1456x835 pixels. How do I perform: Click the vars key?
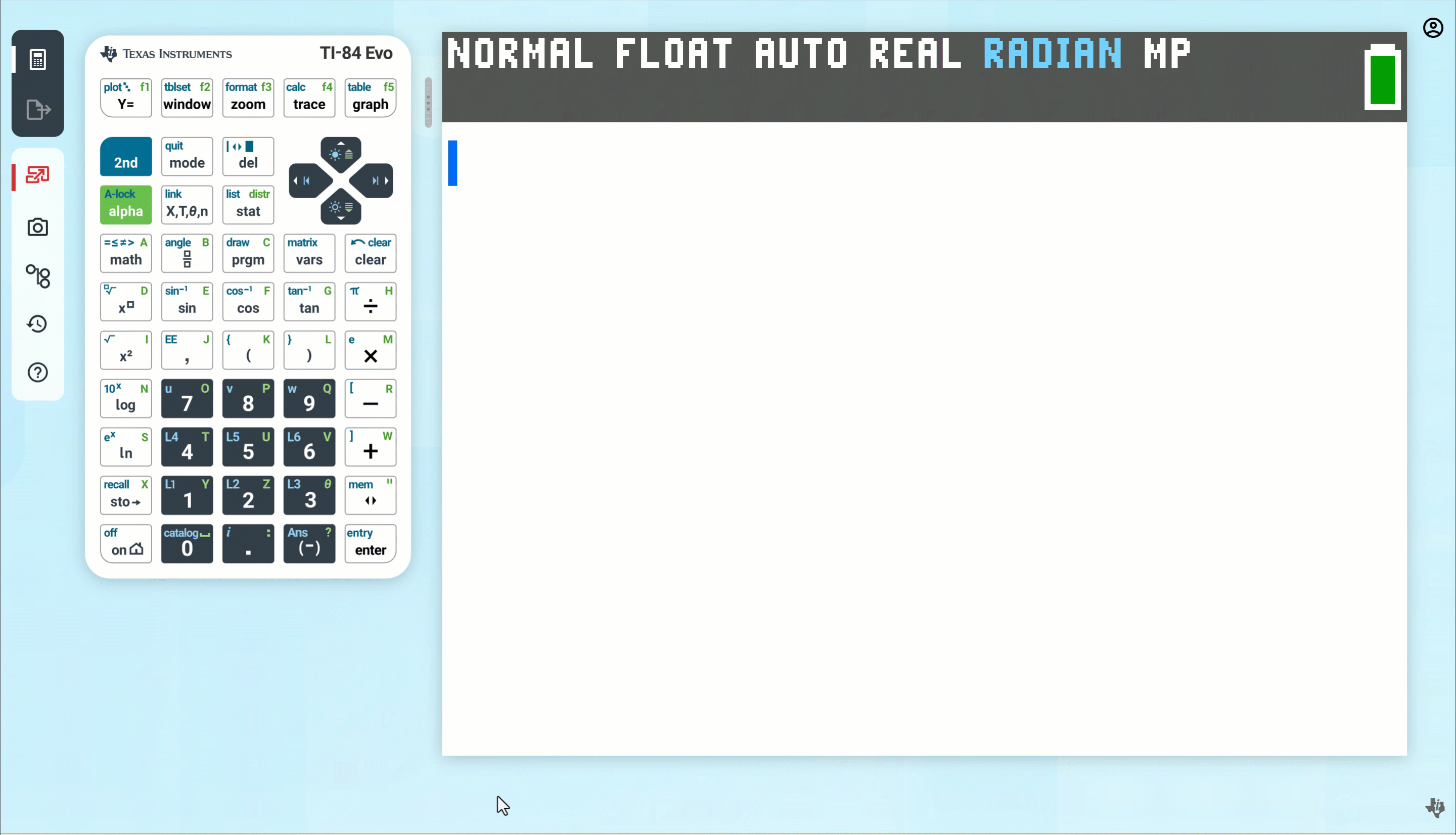coord(309,253)
